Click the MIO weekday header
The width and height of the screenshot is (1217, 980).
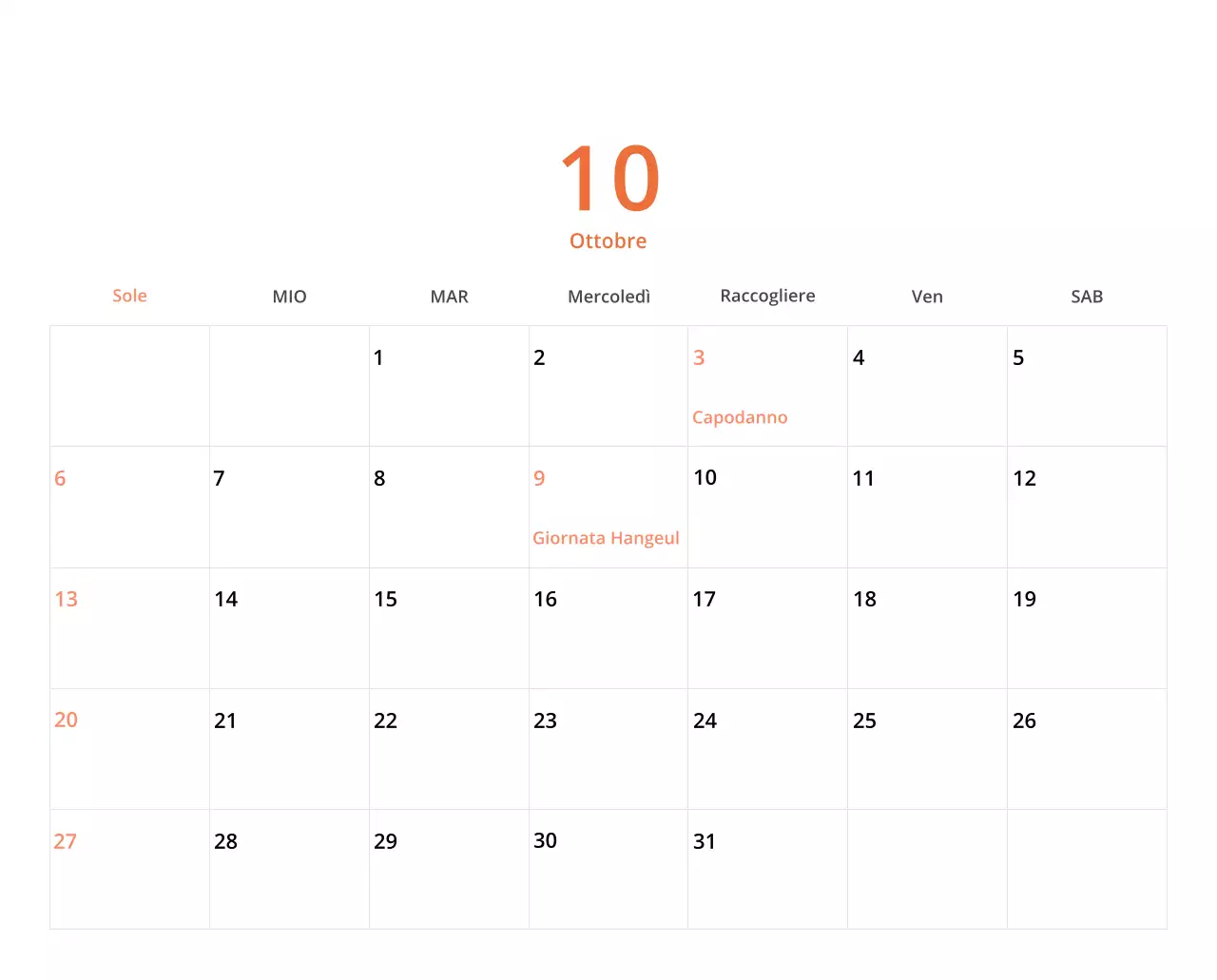289,296
